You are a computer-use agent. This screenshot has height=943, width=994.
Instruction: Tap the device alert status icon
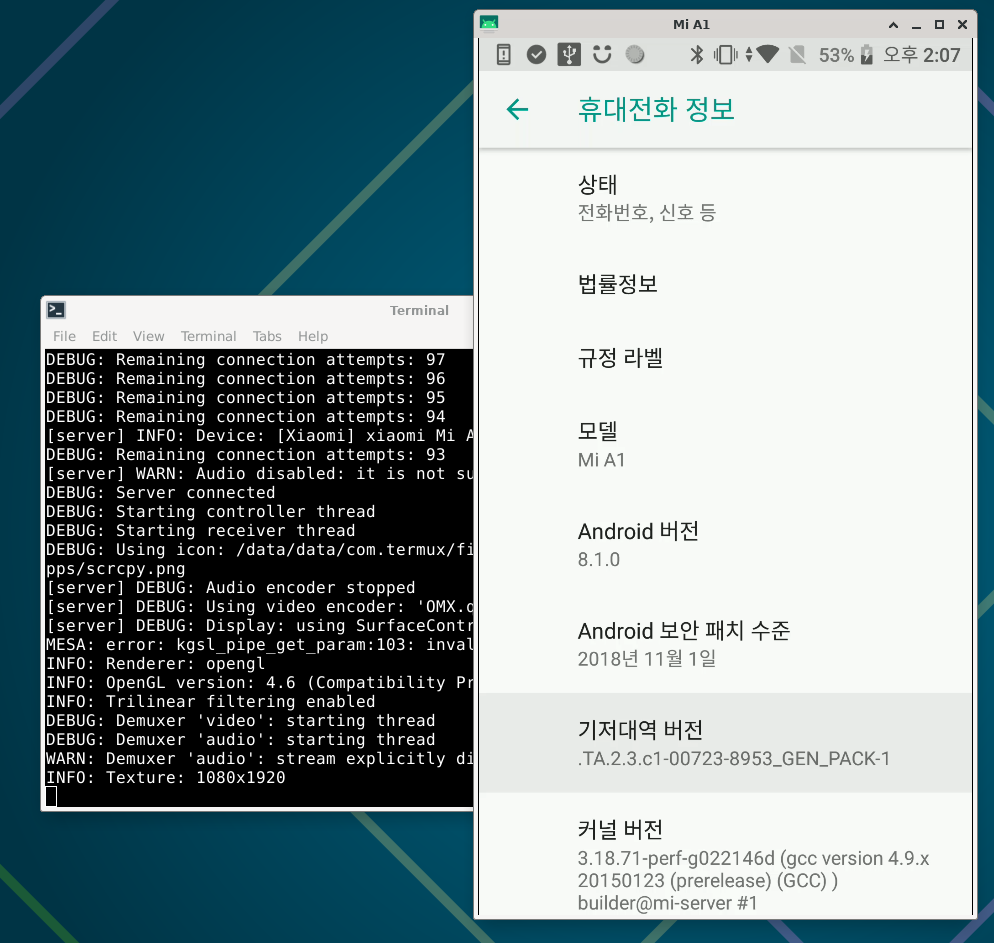tap(503, 55)
